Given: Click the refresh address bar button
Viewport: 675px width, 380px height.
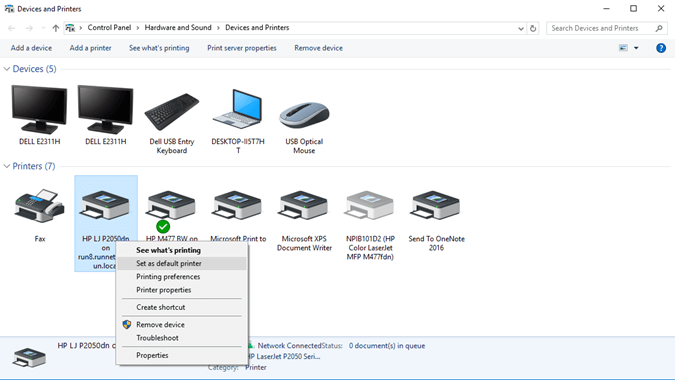Looking at the screenshot, I should (533, 28).
